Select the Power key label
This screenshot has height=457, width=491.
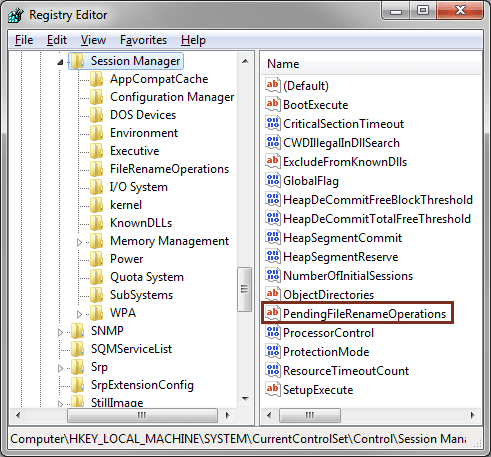coord(127,259)
